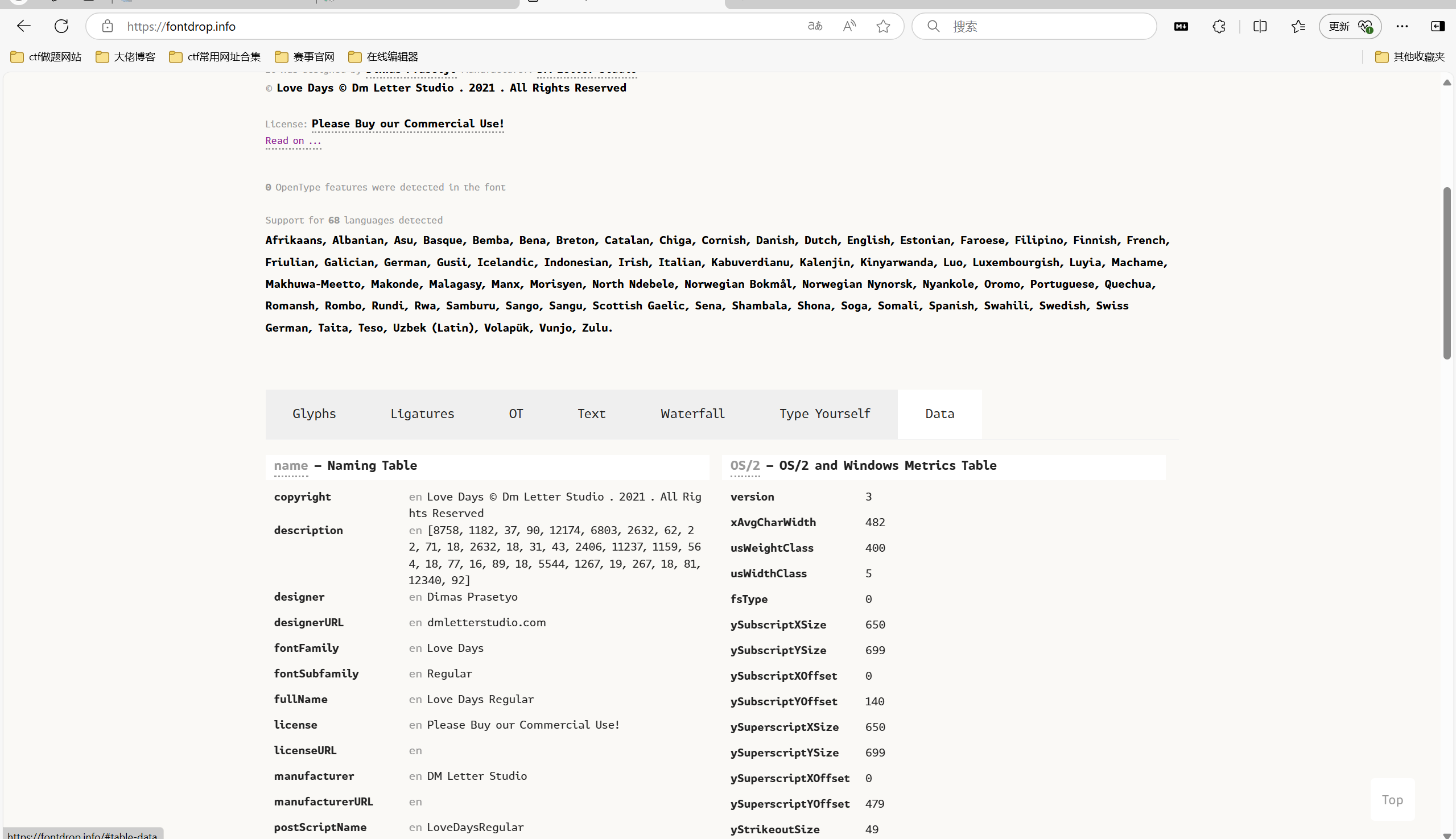Open 在线编辑器 bookmark folder
Image resolution: width=1456 pixels, height=839 pixels.
pyautogui.click(x=383, y=56)
